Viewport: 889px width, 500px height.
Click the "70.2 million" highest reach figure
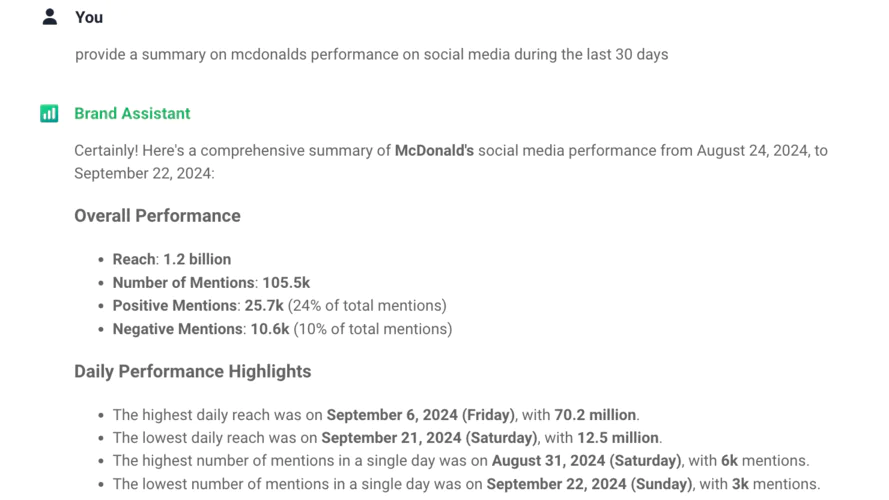595,415
